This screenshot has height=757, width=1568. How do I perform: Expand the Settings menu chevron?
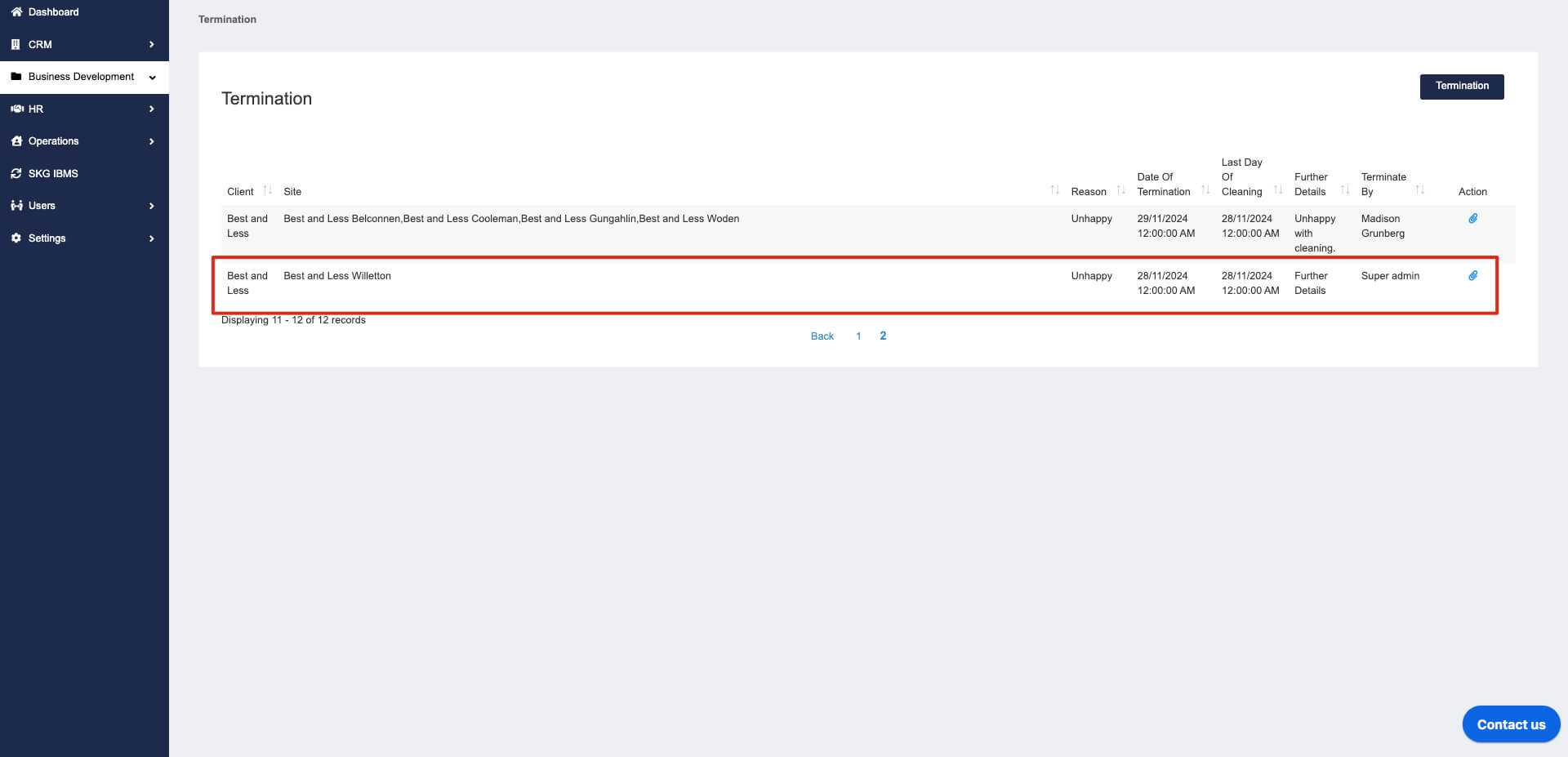point(152,239)
